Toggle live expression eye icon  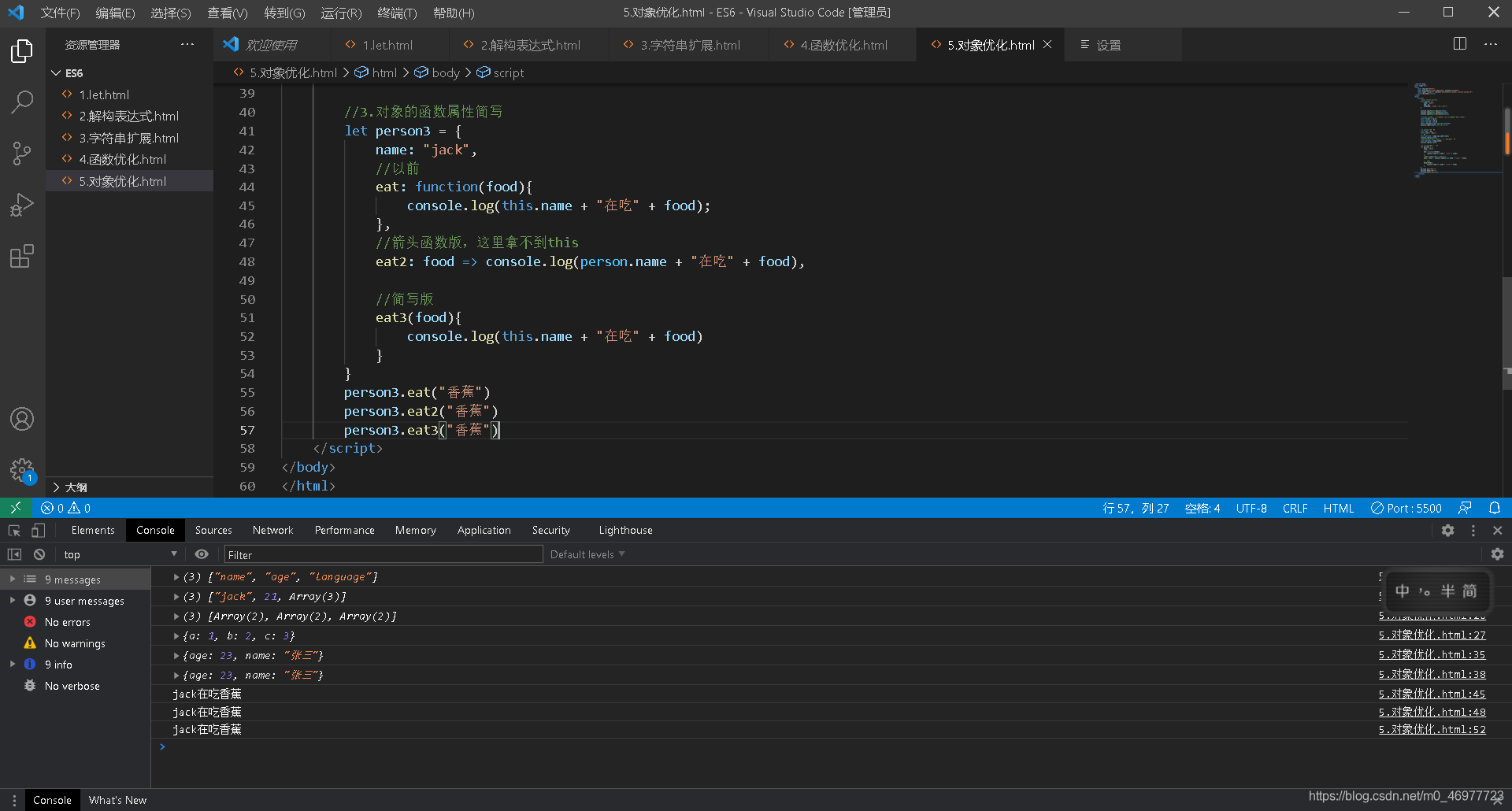pyautogui.click(x=202, y=554)
